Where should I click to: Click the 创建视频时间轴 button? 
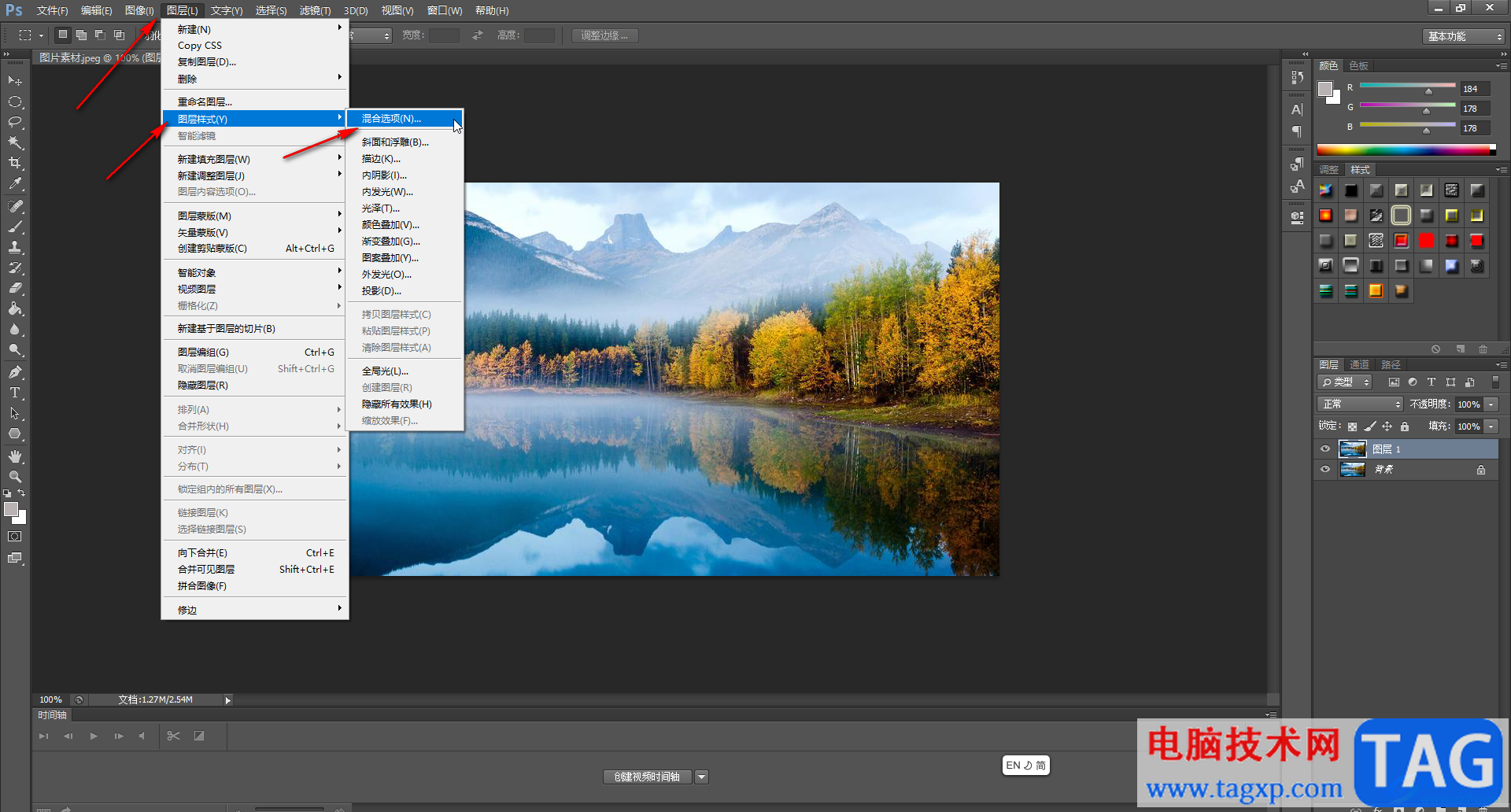point(647,777)
